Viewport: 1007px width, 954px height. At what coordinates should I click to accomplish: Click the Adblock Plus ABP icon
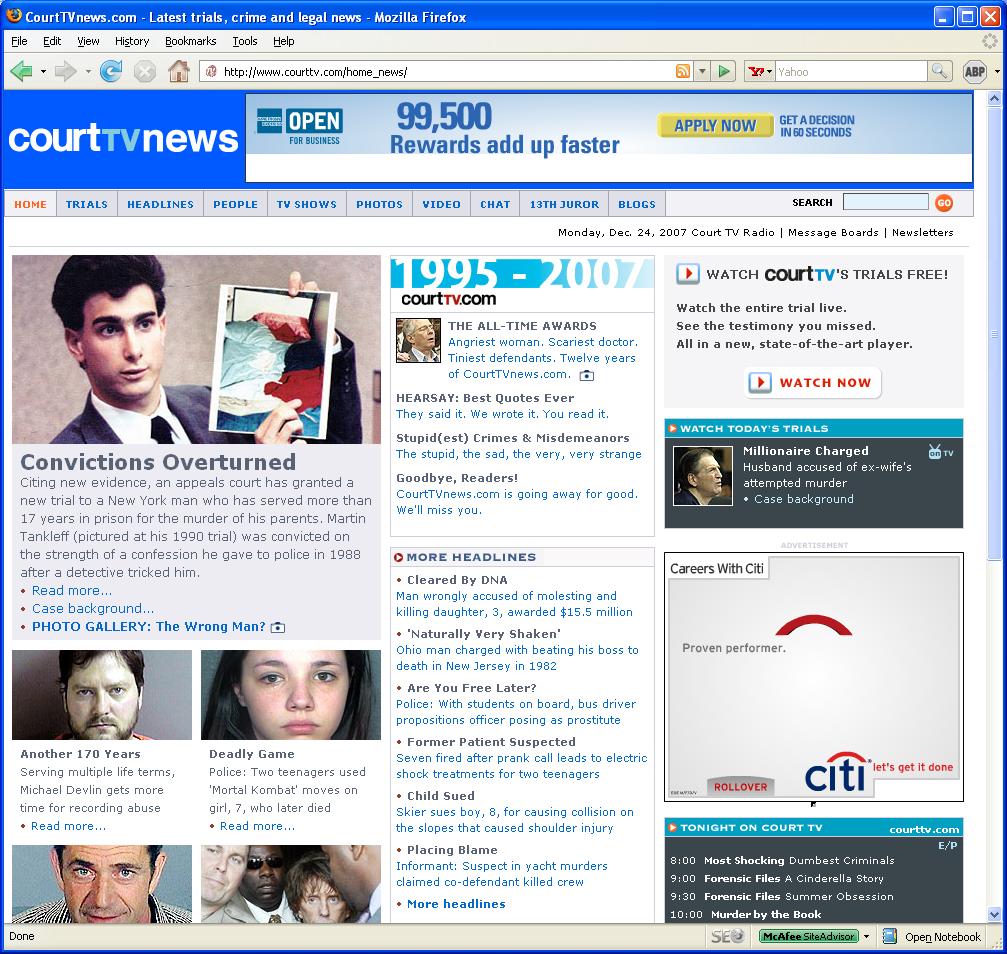coord(975,71)
